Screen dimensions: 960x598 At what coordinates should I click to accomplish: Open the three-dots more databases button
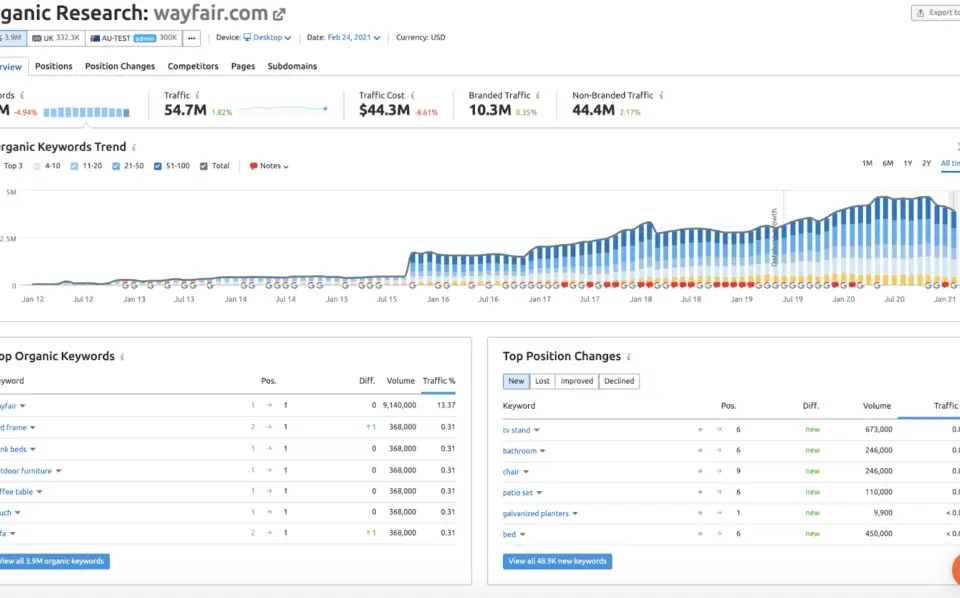click(x=192, y=38)
